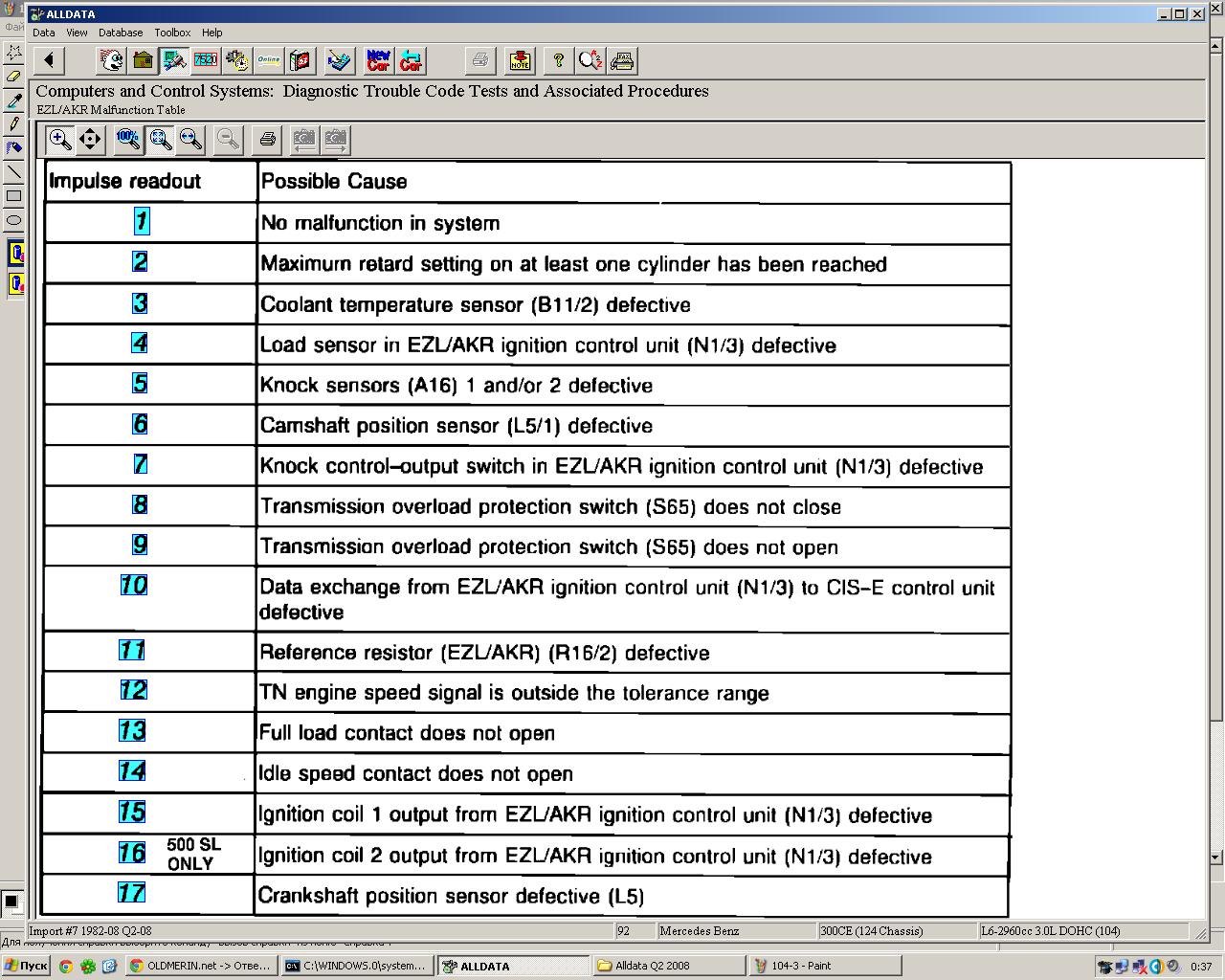Click the fit-width zoom magnifier icon
Viewport: 1225px width, 980px height.
190,140
